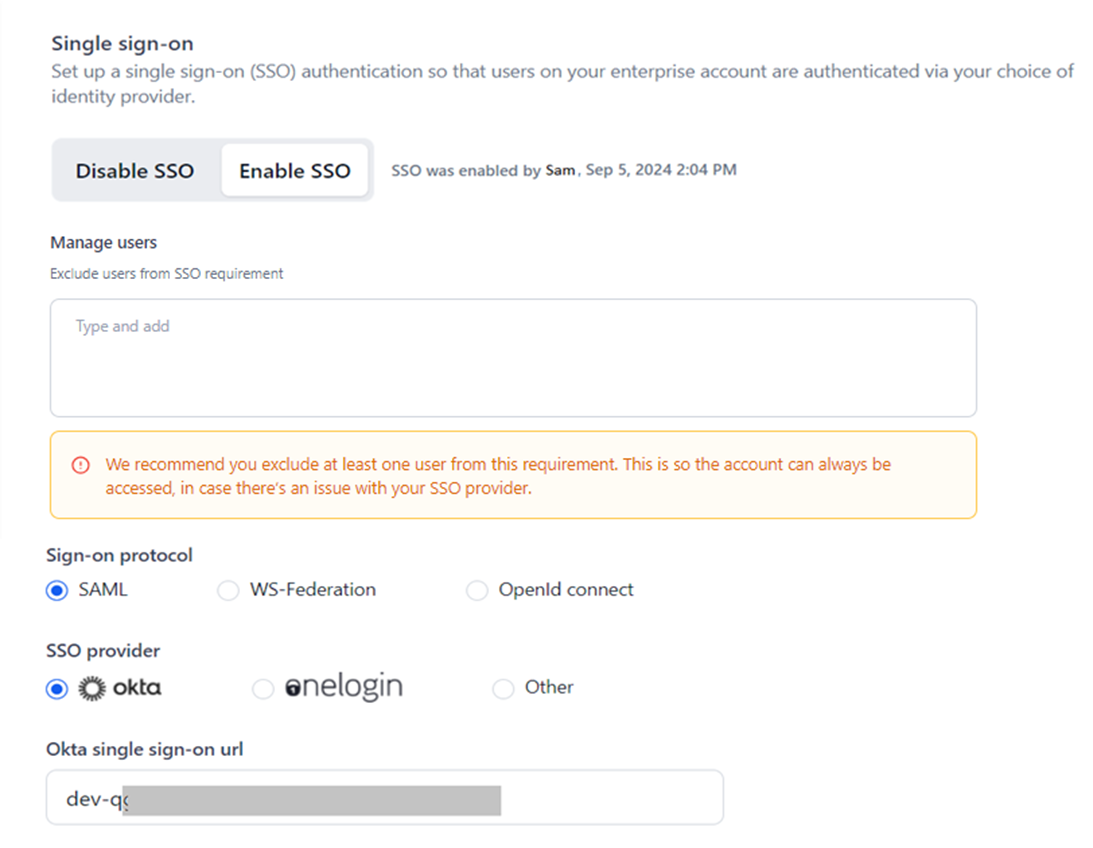This screenshot has height=848, width=1093.
Task: Click the Okta provider logo icon
Action: 90,688
